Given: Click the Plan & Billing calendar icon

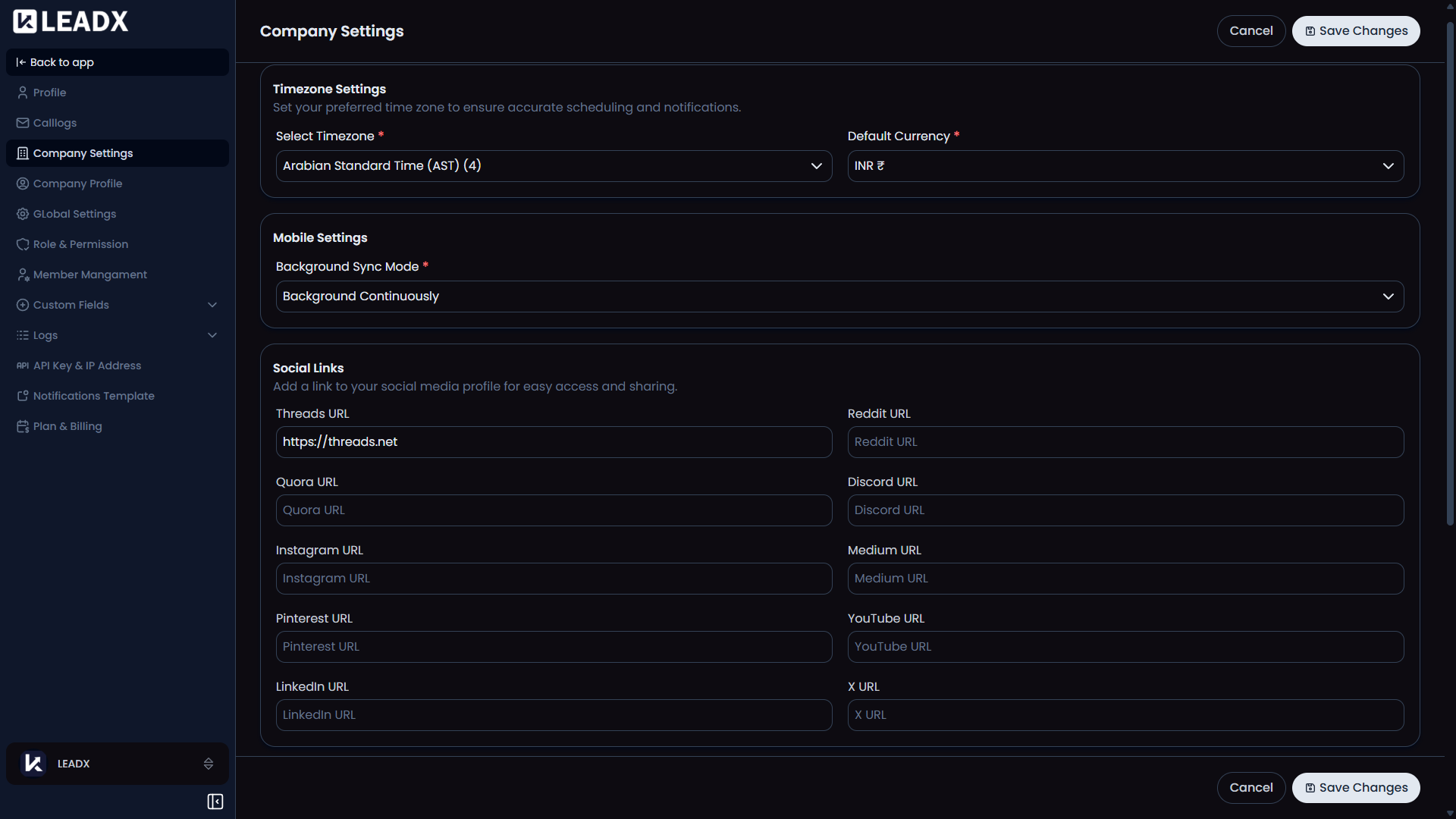Looking at the screenshot, I should (x=22, y=426).
